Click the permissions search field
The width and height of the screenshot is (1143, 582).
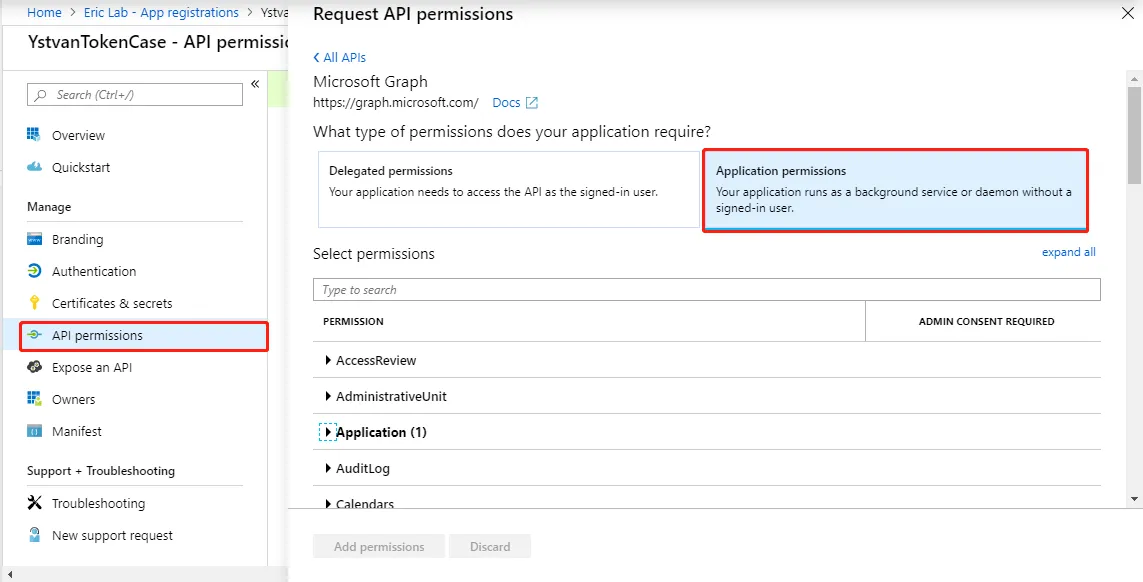click(706, 290)
